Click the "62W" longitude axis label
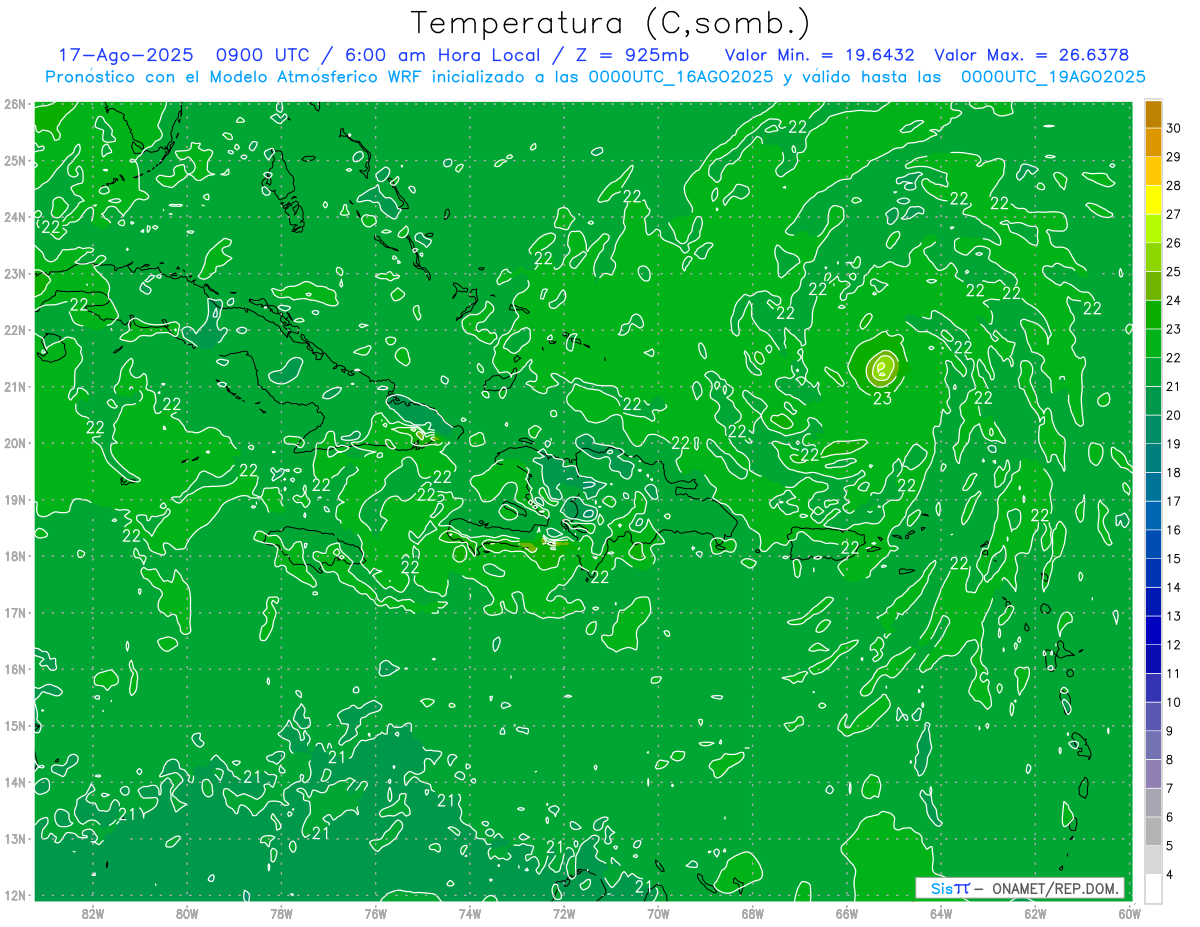 [1035, 913]
